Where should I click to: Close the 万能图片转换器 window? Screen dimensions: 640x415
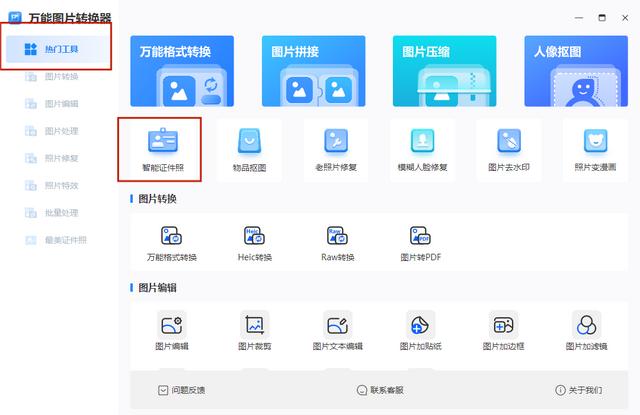tap(625, 18)
